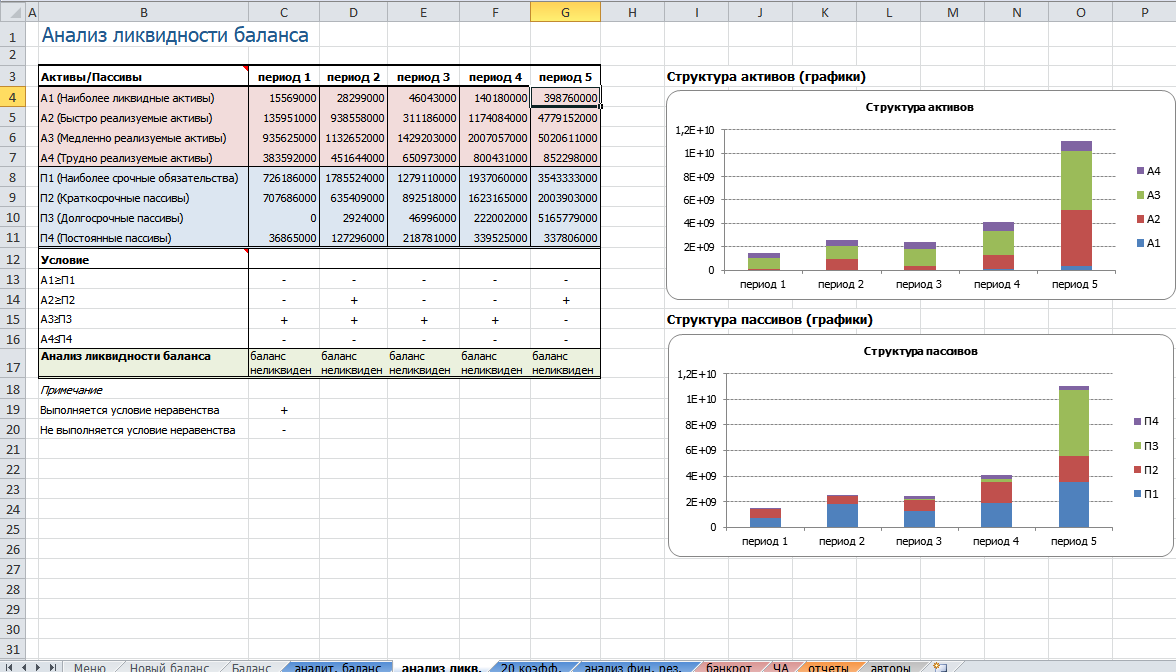The width and height of the screenshot is (1176, 672).
Task: Click the 'период 5' table header
Action: tap(565, 76)
